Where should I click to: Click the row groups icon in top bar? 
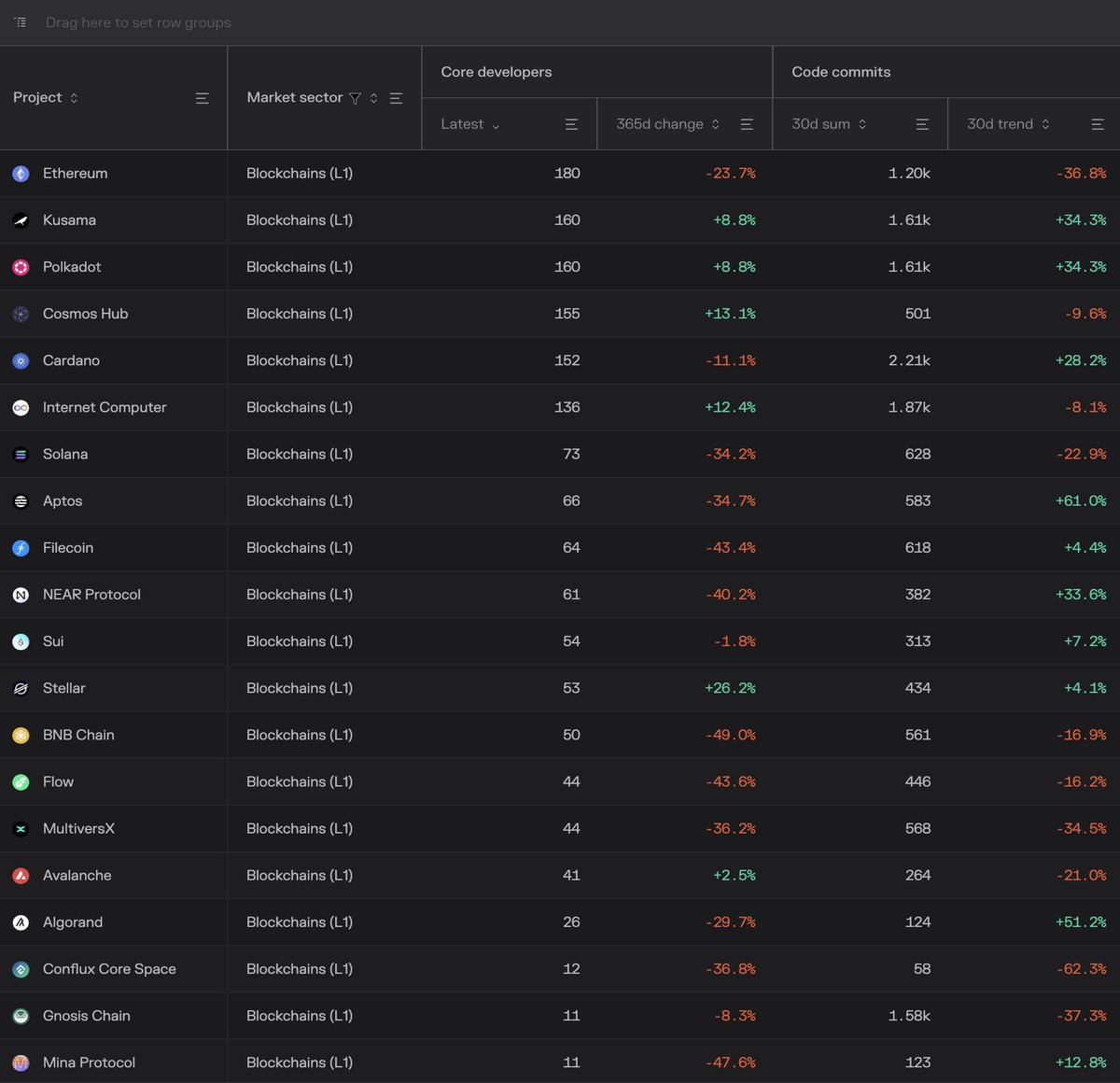tap(21, 22)
